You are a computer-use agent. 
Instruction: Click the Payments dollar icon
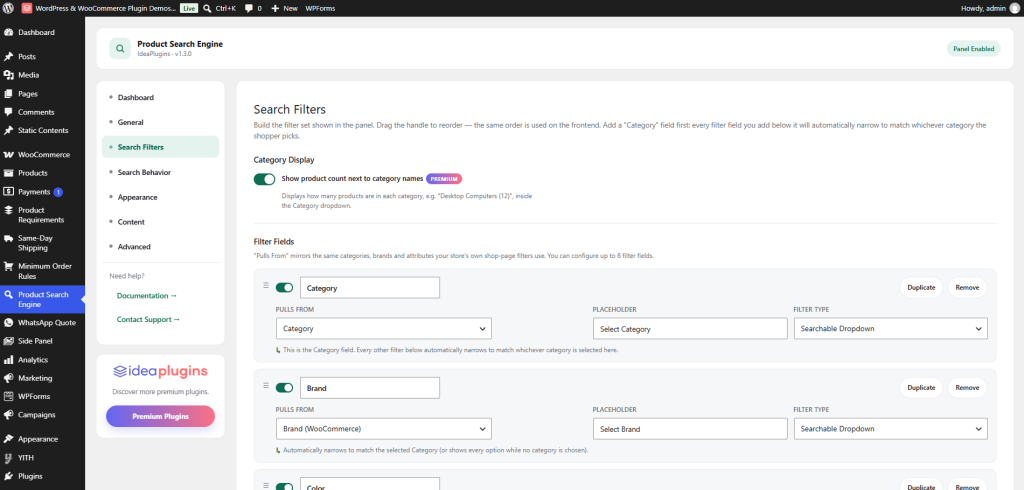coord(8,192)
